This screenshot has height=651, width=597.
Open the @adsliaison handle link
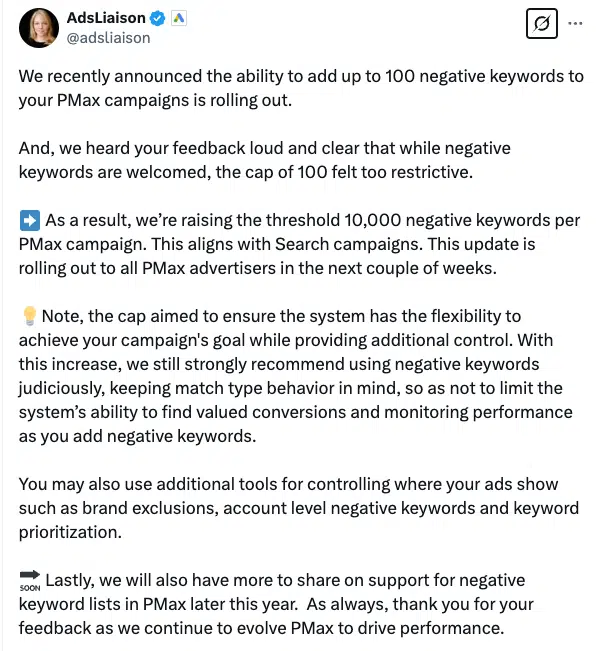(108, 38)
